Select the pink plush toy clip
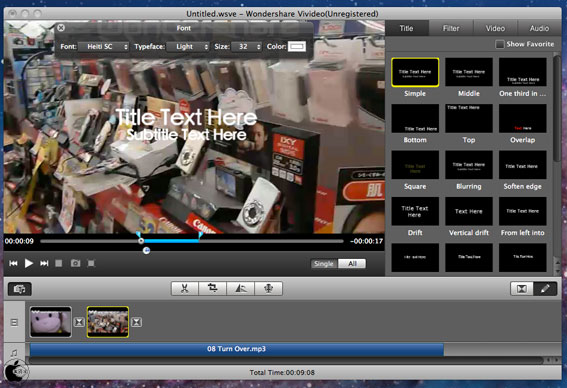 click(51, 322)
